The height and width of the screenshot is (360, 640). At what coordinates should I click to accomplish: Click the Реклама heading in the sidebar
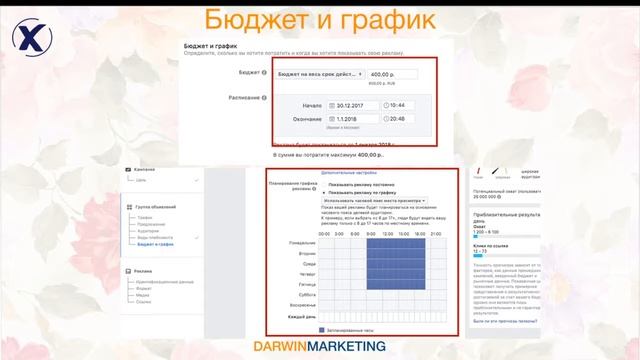143,271
